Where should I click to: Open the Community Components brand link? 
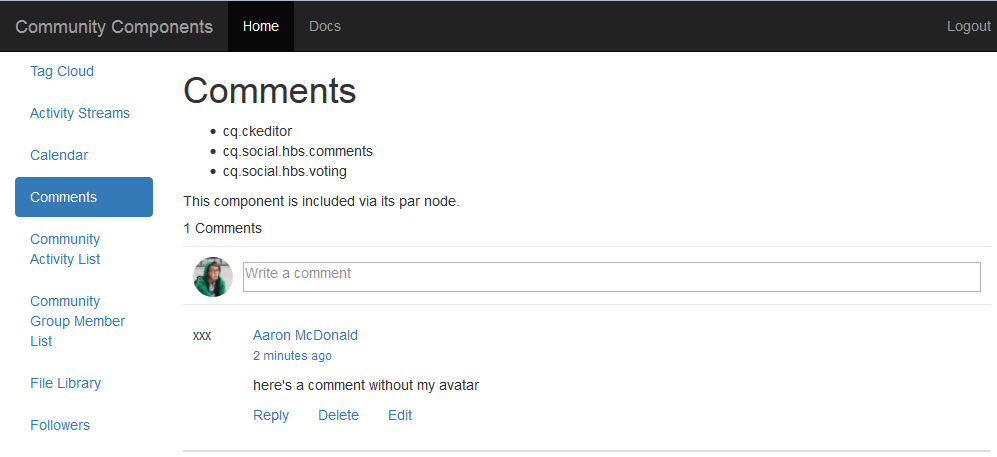(114, 26)
